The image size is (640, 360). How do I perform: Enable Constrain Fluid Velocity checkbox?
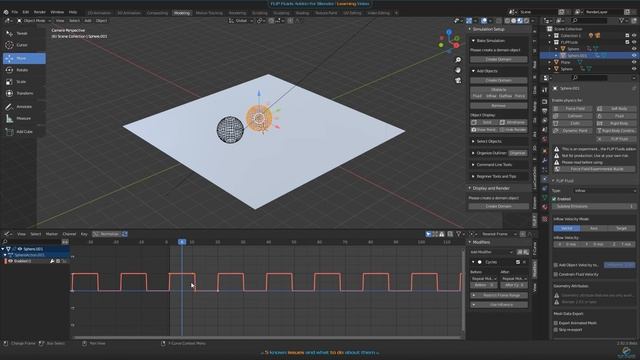pos(556,274)
